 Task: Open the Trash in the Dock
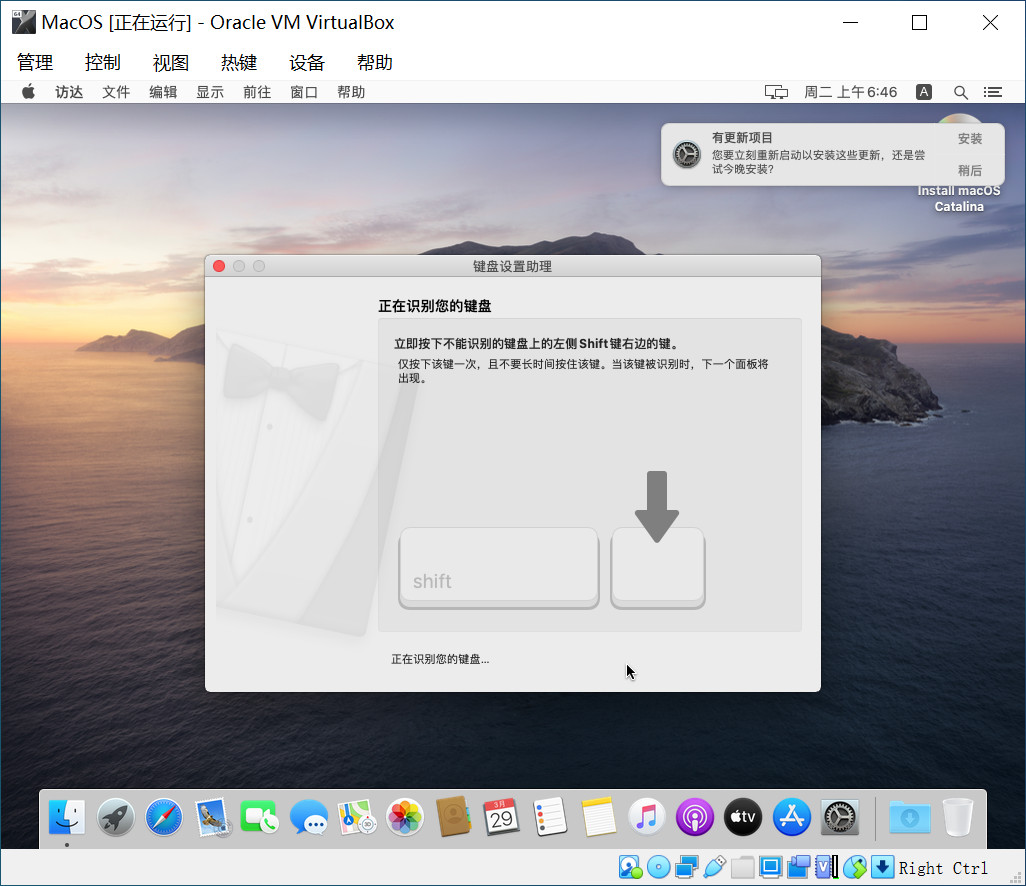point(958,817)
